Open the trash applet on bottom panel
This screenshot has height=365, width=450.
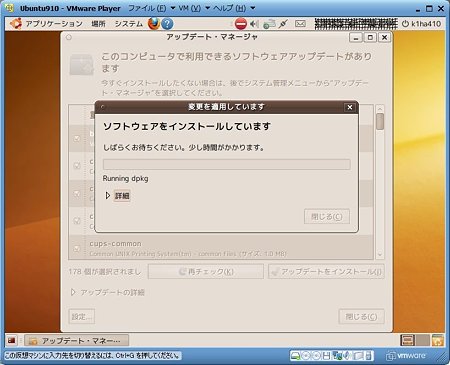(x=438, y=340)
